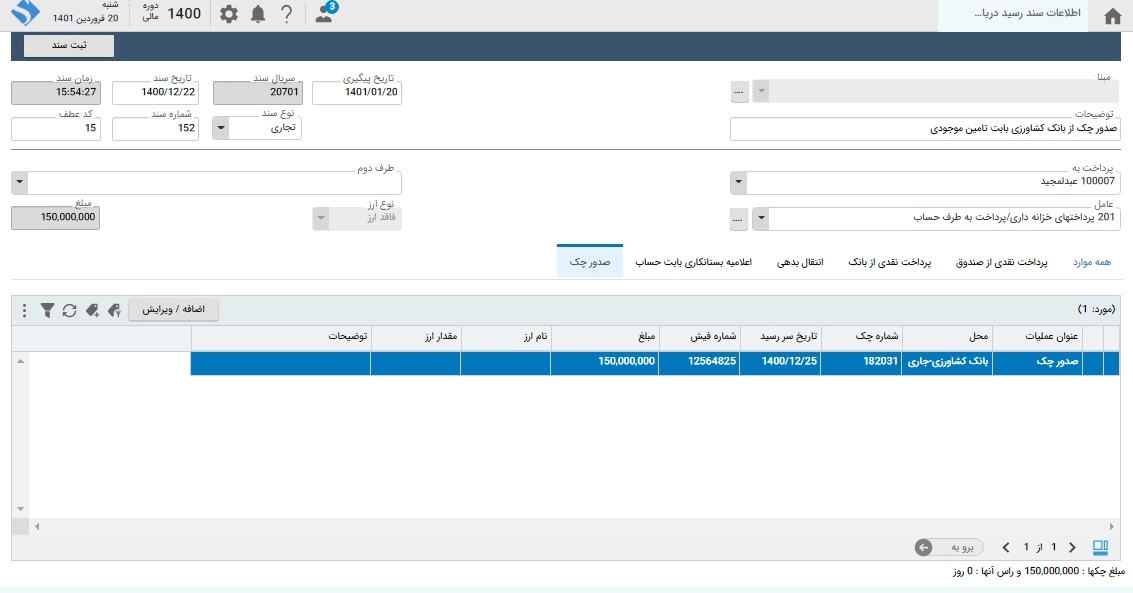Click the ellipsis button next to عامل field
Screen dimensions: 1133x593
(x=739, y=218)
